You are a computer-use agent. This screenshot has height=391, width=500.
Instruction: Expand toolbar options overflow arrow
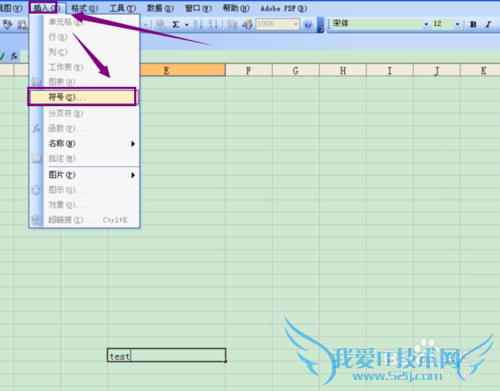tap(320, 26)
